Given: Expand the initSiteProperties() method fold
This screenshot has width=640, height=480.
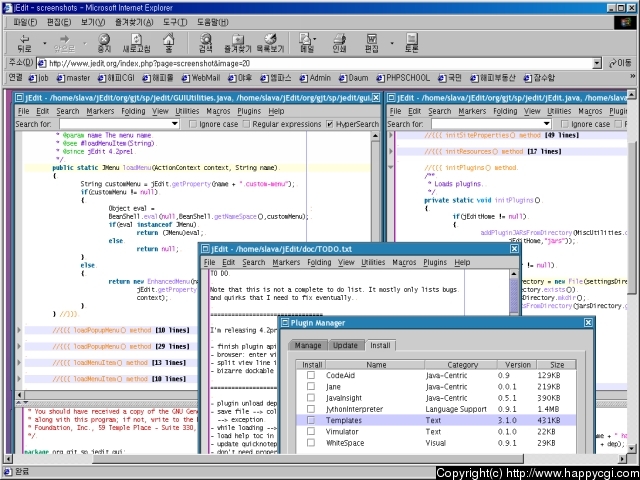Looking at the screenshot, I should [391, 135].
